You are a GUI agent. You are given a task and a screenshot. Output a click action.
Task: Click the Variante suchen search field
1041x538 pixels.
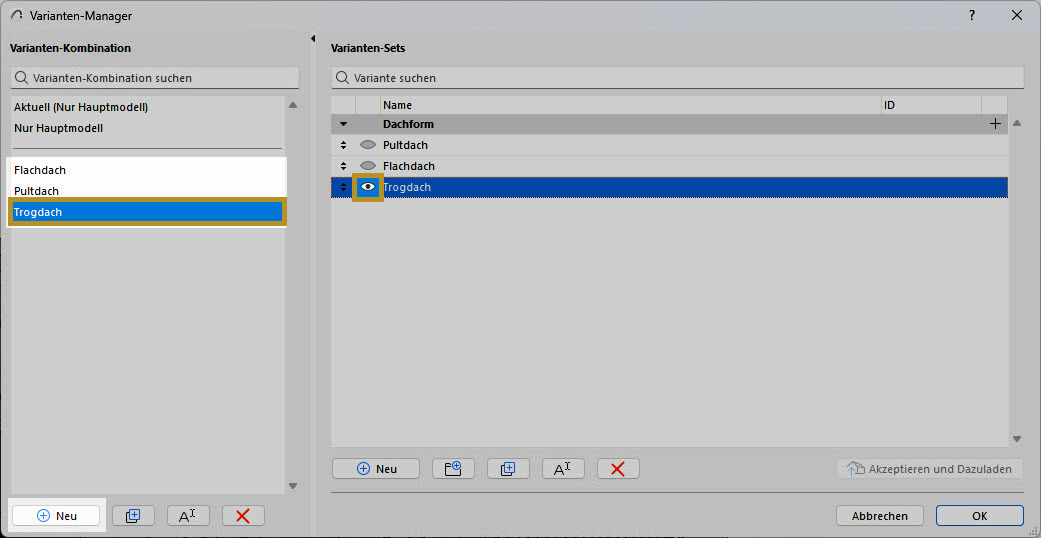point(677,78)
